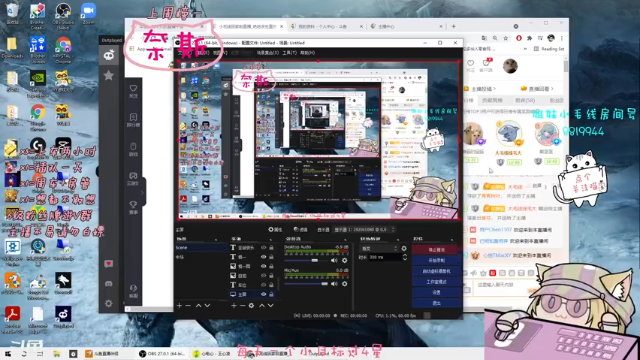Viewport: 640px width, 360px height.
Task: Open the 帮助(H) menu in OBS
Action: pos(307,53)
